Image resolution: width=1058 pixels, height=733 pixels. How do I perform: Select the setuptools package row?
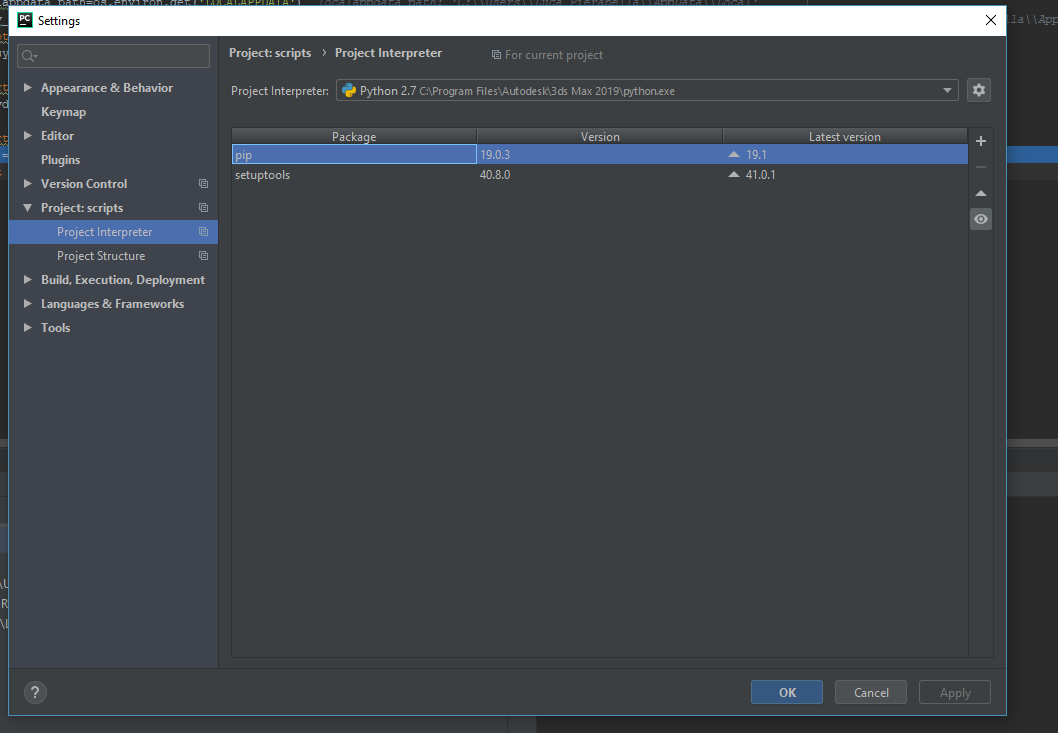click(600, 175)
